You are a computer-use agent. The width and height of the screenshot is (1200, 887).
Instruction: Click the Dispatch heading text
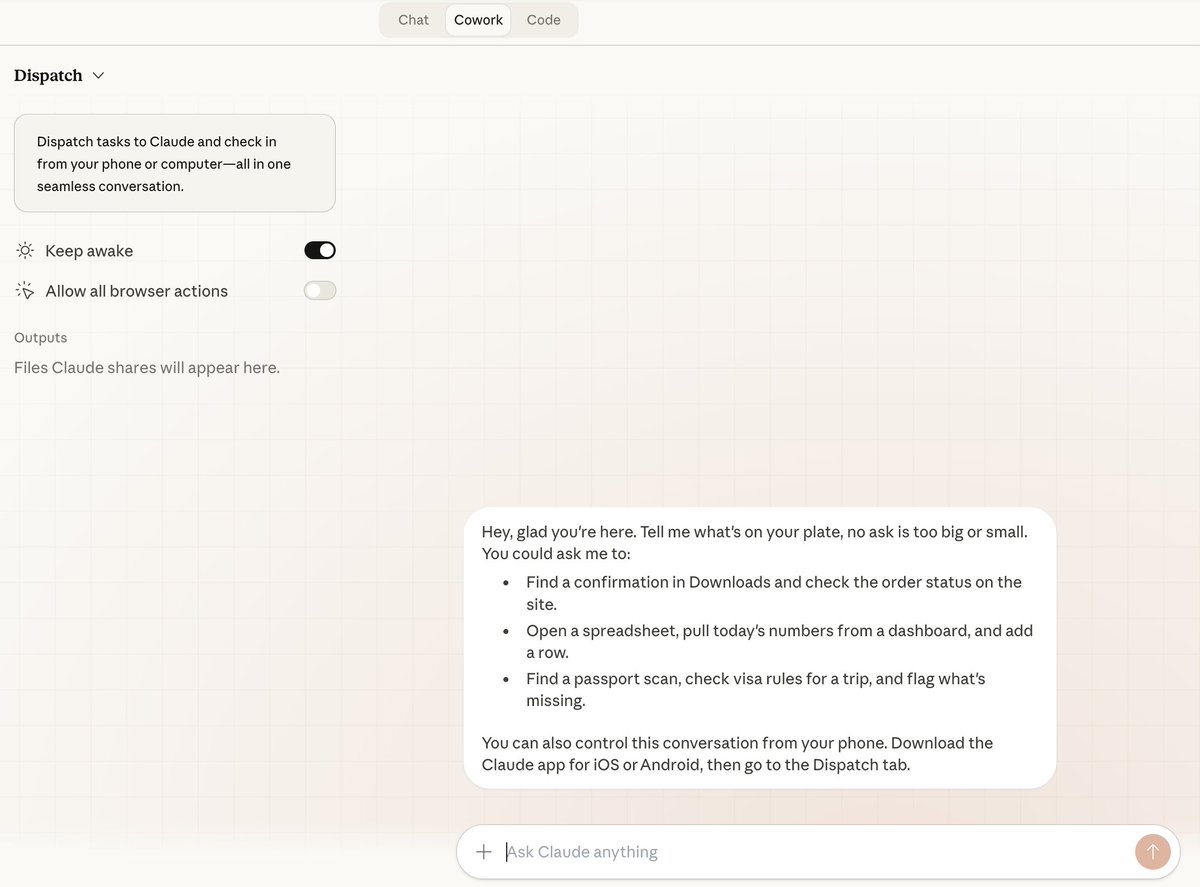[x=48, y=76]
